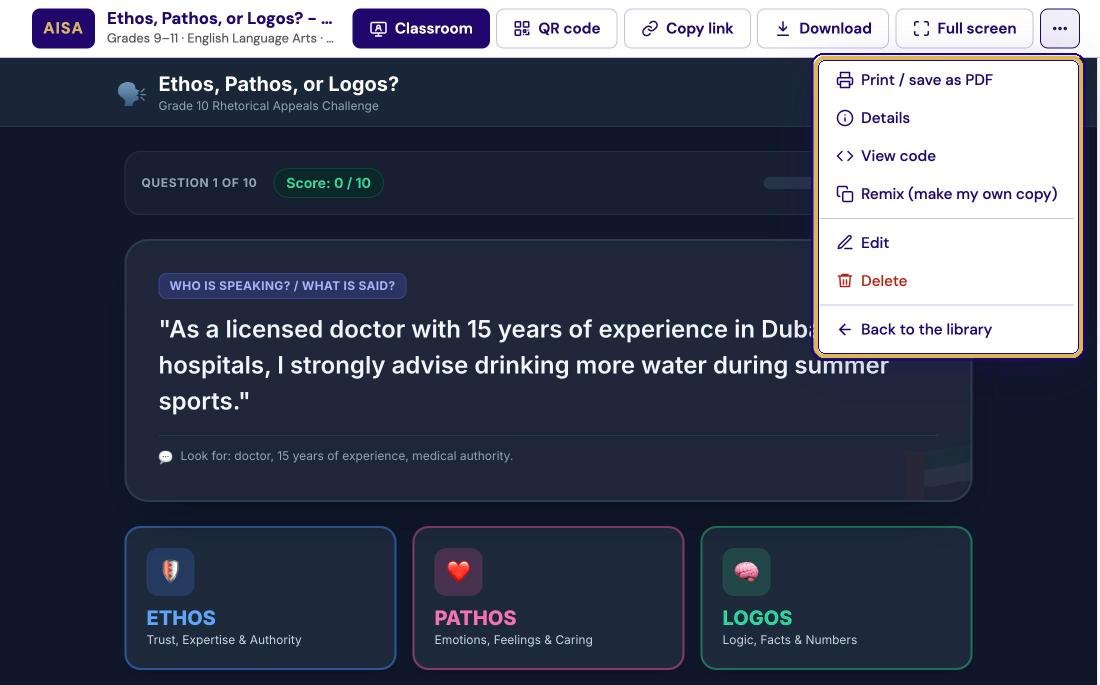The width and height of the screenshot is (1100, 685).
Task: Click the back arrow icon for library
Action: coord(845,330)
